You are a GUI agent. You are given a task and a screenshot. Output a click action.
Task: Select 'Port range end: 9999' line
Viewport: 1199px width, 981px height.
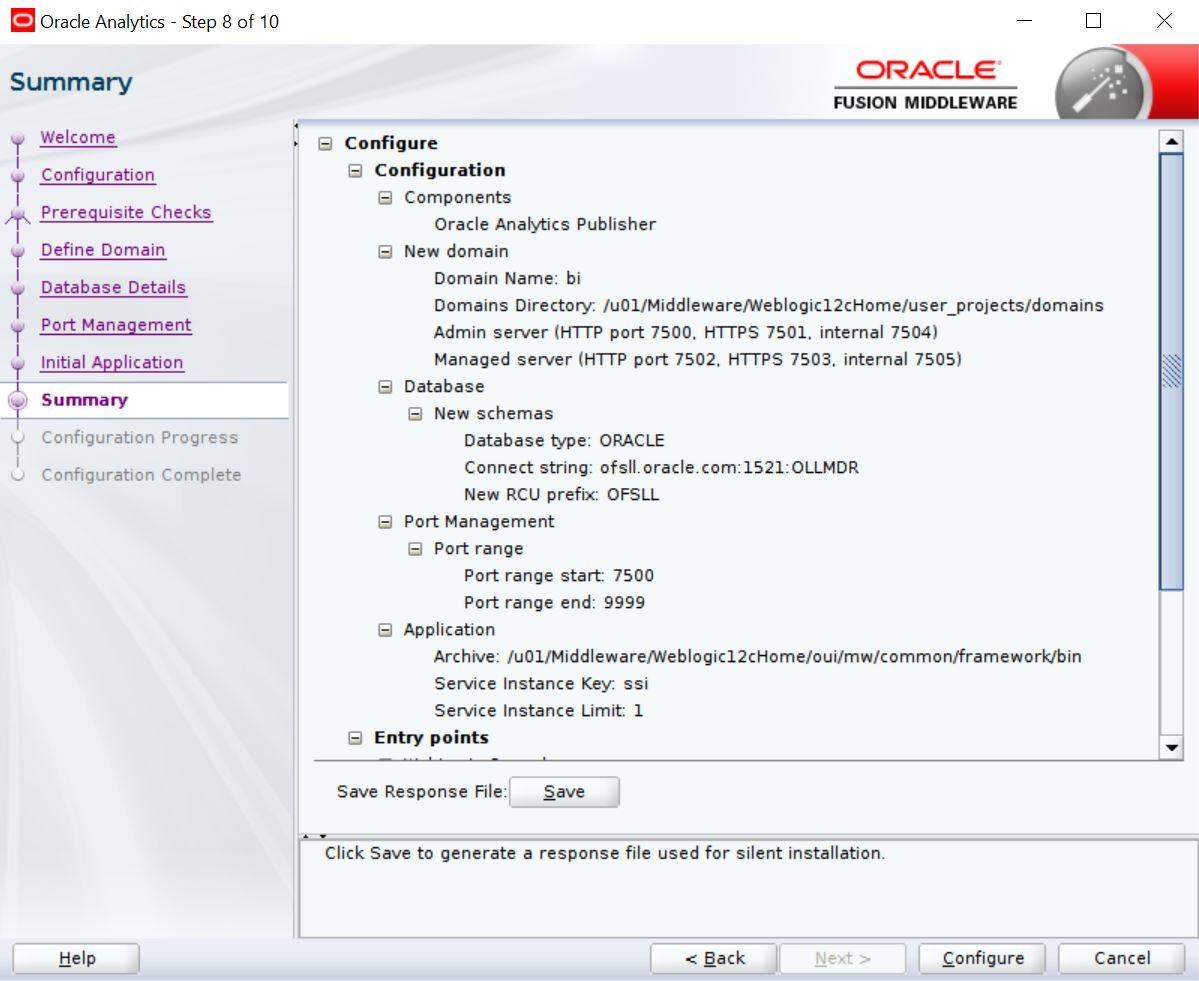(554, 603)
